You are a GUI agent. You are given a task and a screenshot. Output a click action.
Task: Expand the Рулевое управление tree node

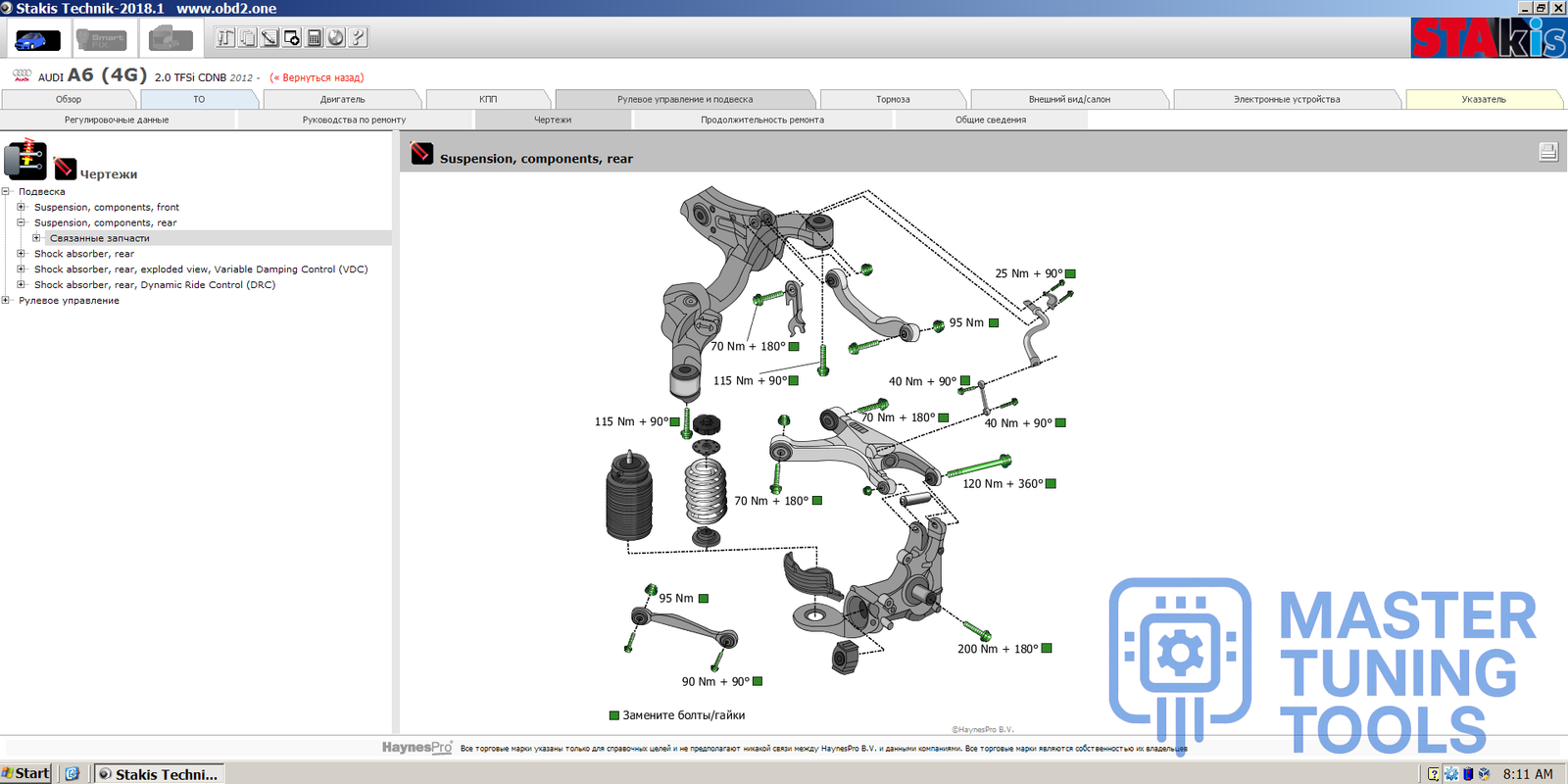(x=6, y=300)
